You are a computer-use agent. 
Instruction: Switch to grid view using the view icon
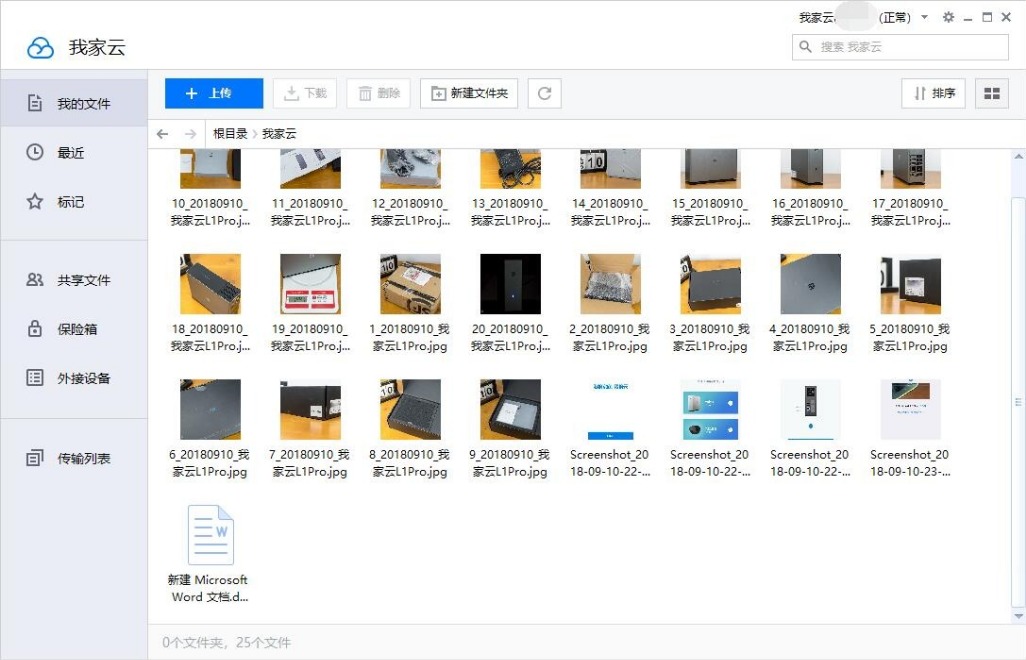(992, 93)
